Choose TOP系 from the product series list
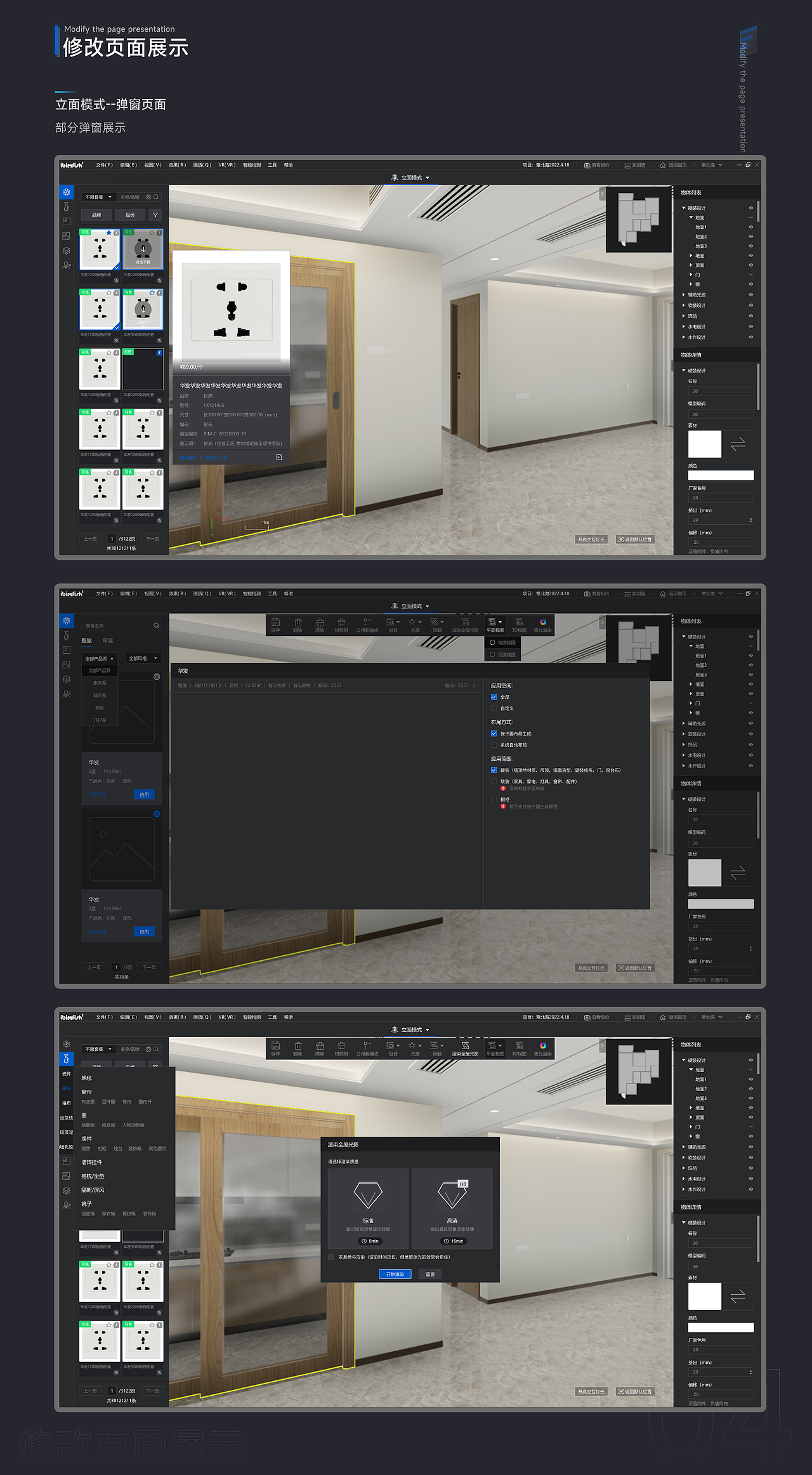The width and height of the screenshot is (812, 1475). (100, 720)
